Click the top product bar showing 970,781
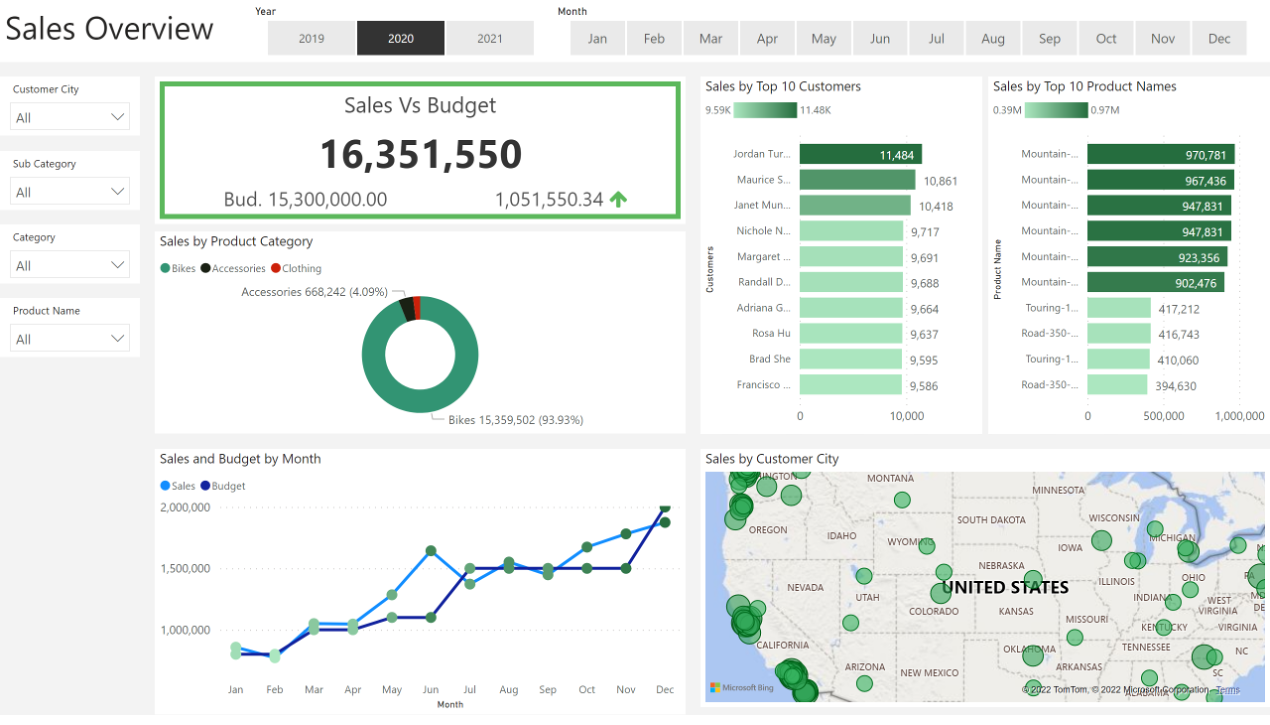 coord(1160,154)
